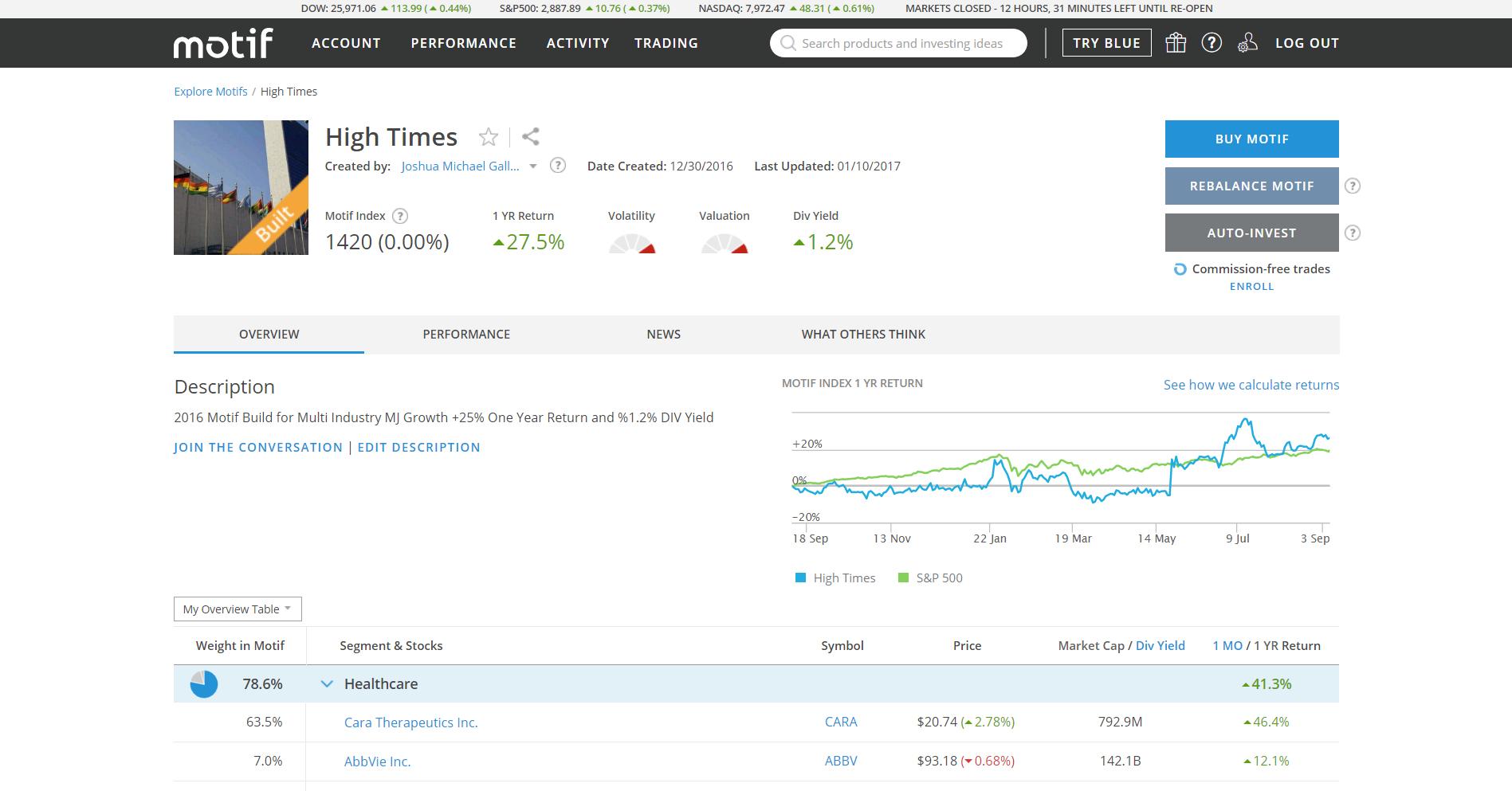Click the Volatility gauge
The height and width of the screenshot is (791, 1512).
click(632, 243)
